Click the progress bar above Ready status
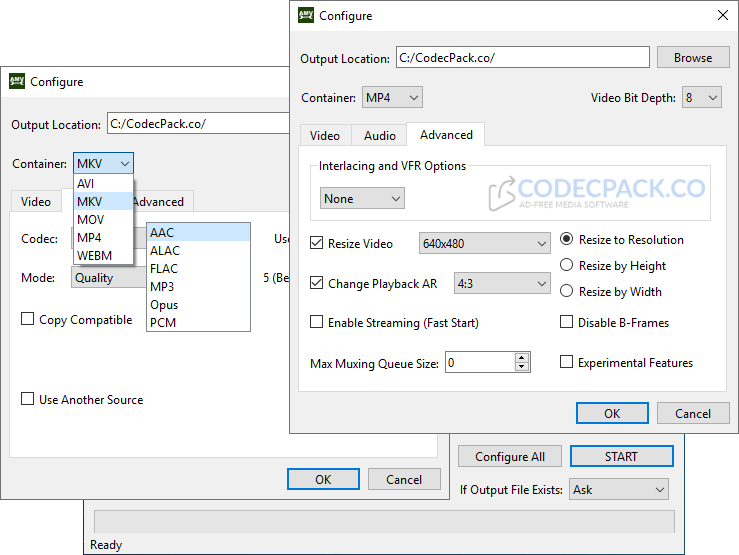This screenshot has height=555, width=739. (384, 521)
